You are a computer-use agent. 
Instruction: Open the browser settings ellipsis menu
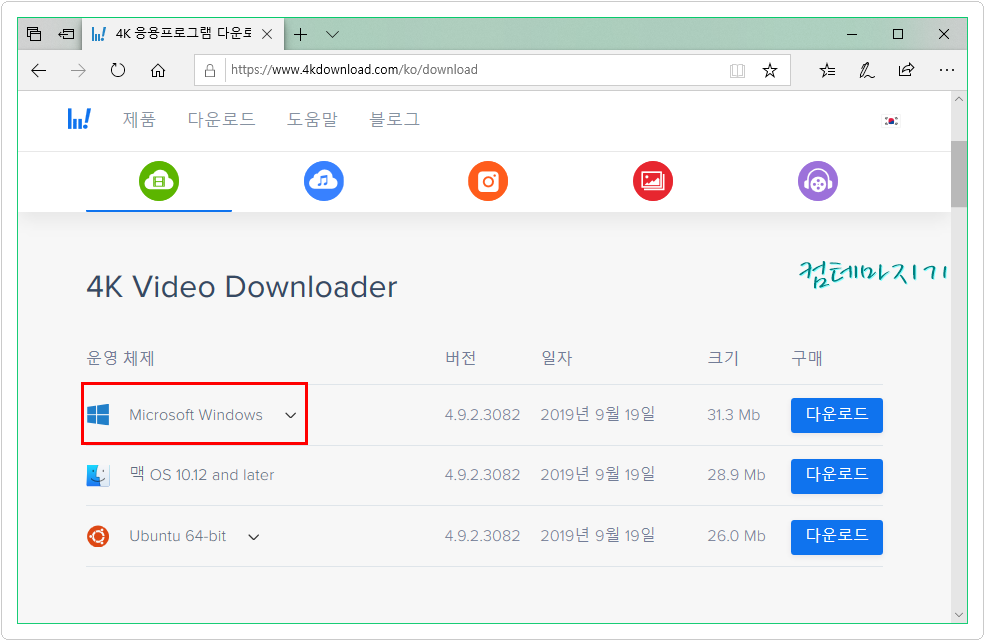(x=947, y=70)
